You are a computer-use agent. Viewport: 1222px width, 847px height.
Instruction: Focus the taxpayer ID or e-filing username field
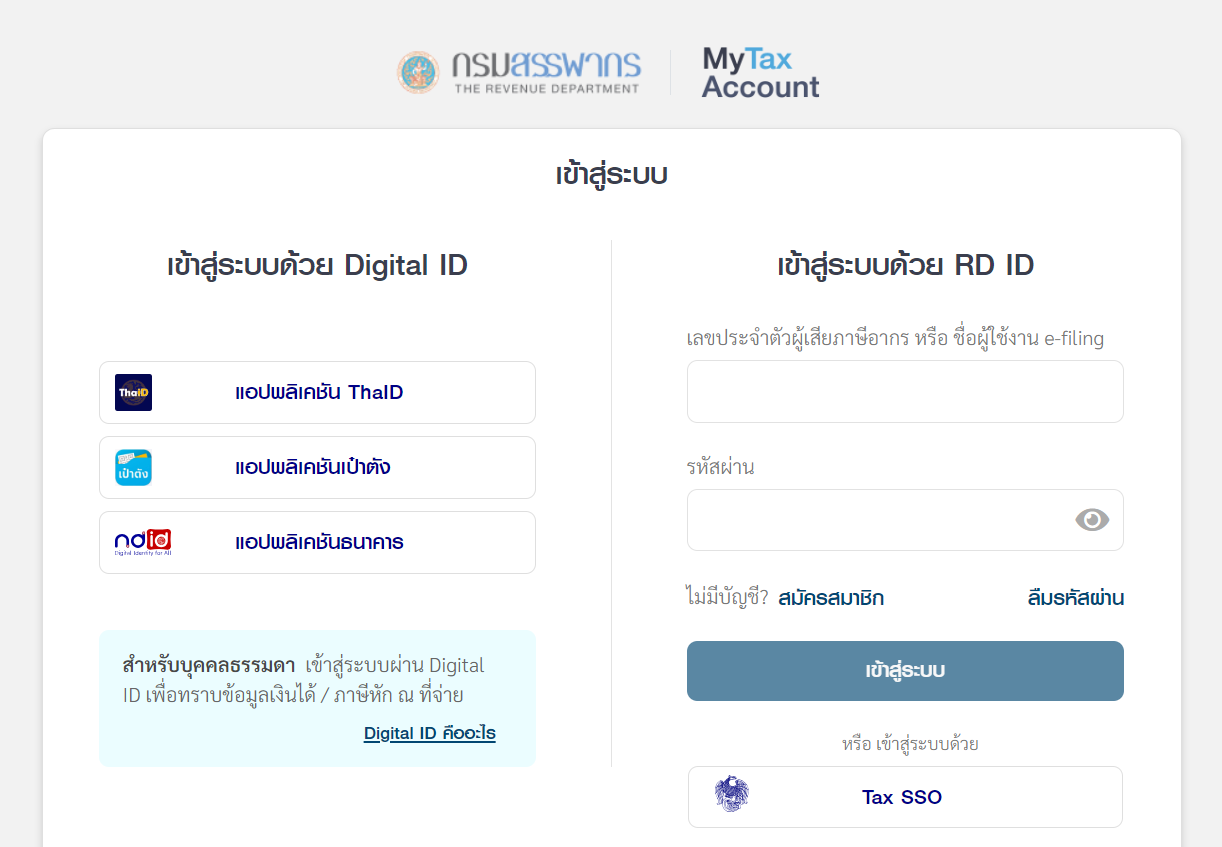905,391
